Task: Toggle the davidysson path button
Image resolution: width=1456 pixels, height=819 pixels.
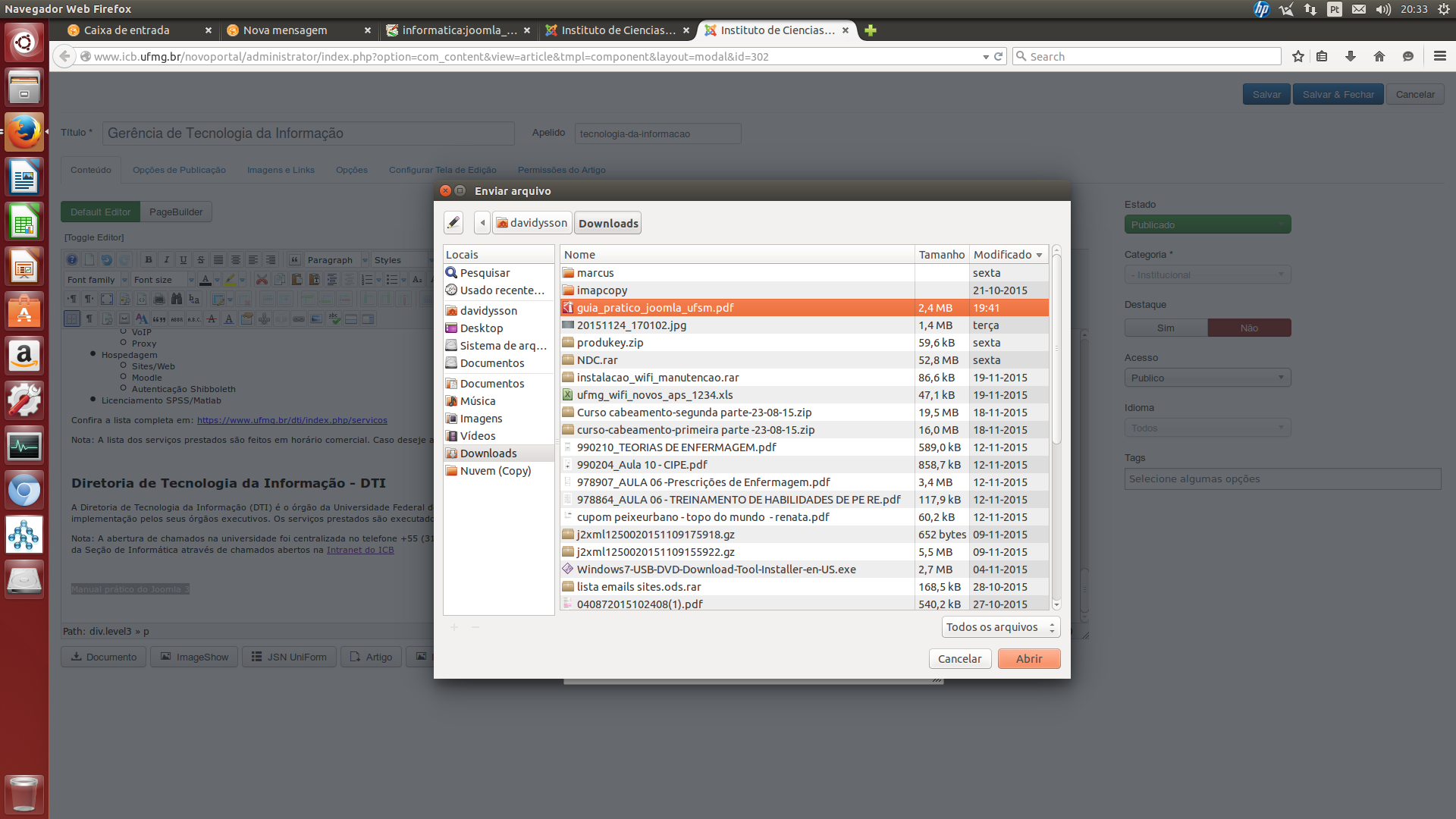Action: (532, 223)
